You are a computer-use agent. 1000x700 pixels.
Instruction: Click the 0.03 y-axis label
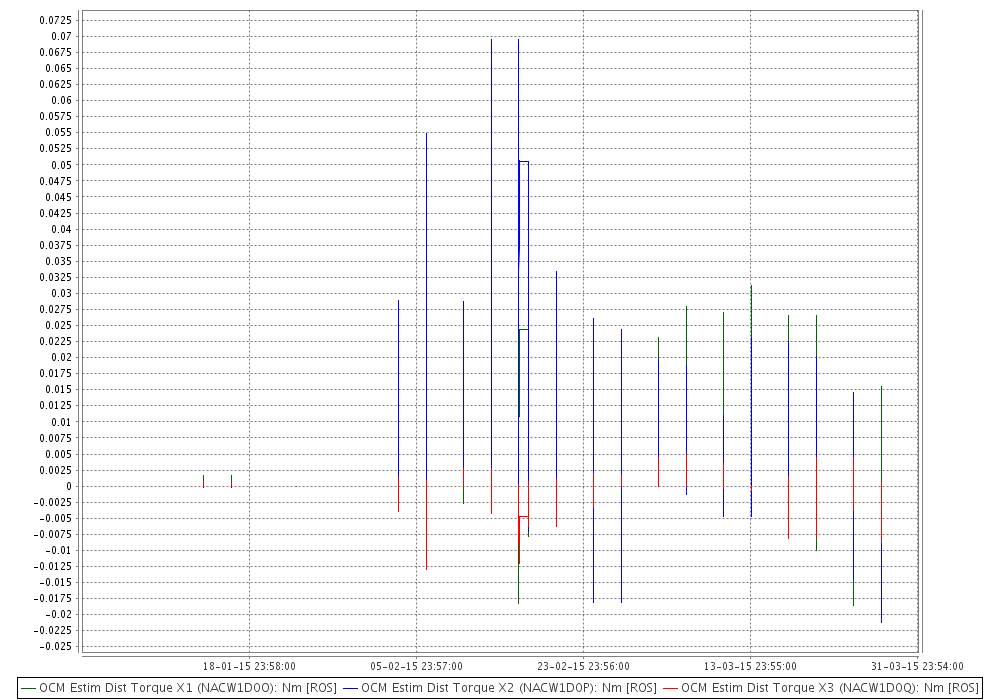point(62,293)
